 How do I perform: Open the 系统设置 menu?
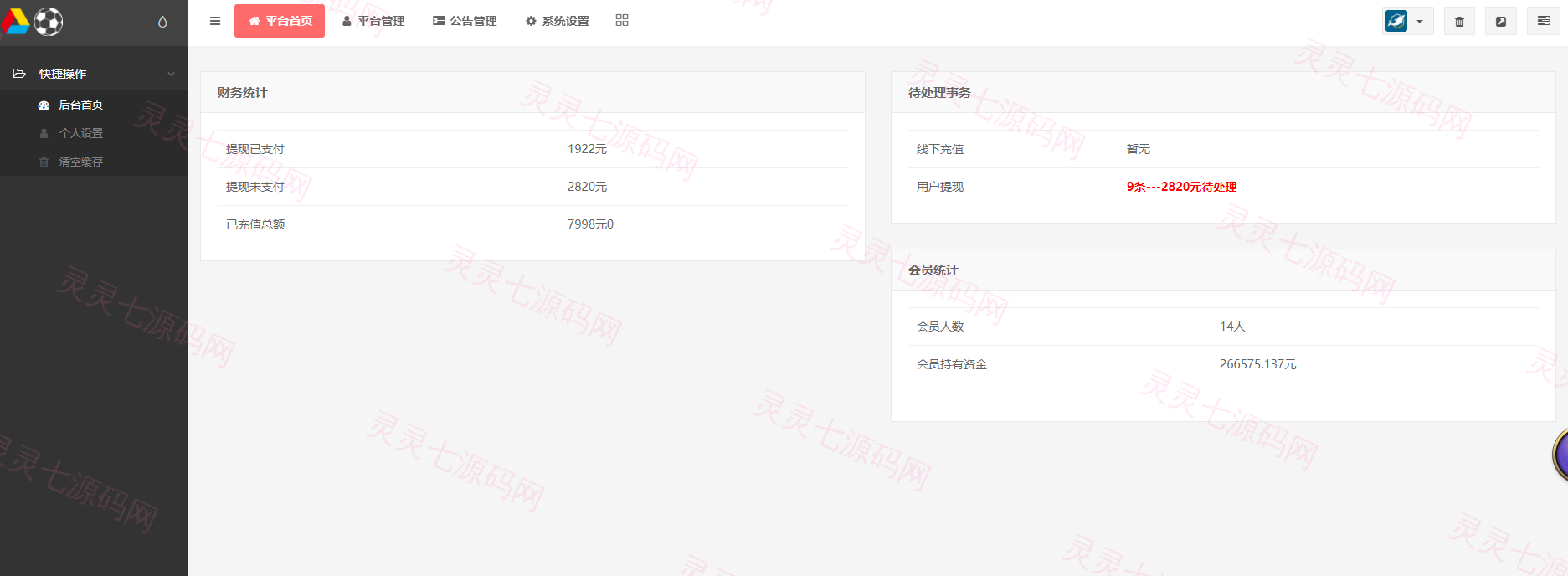(558, 21)
